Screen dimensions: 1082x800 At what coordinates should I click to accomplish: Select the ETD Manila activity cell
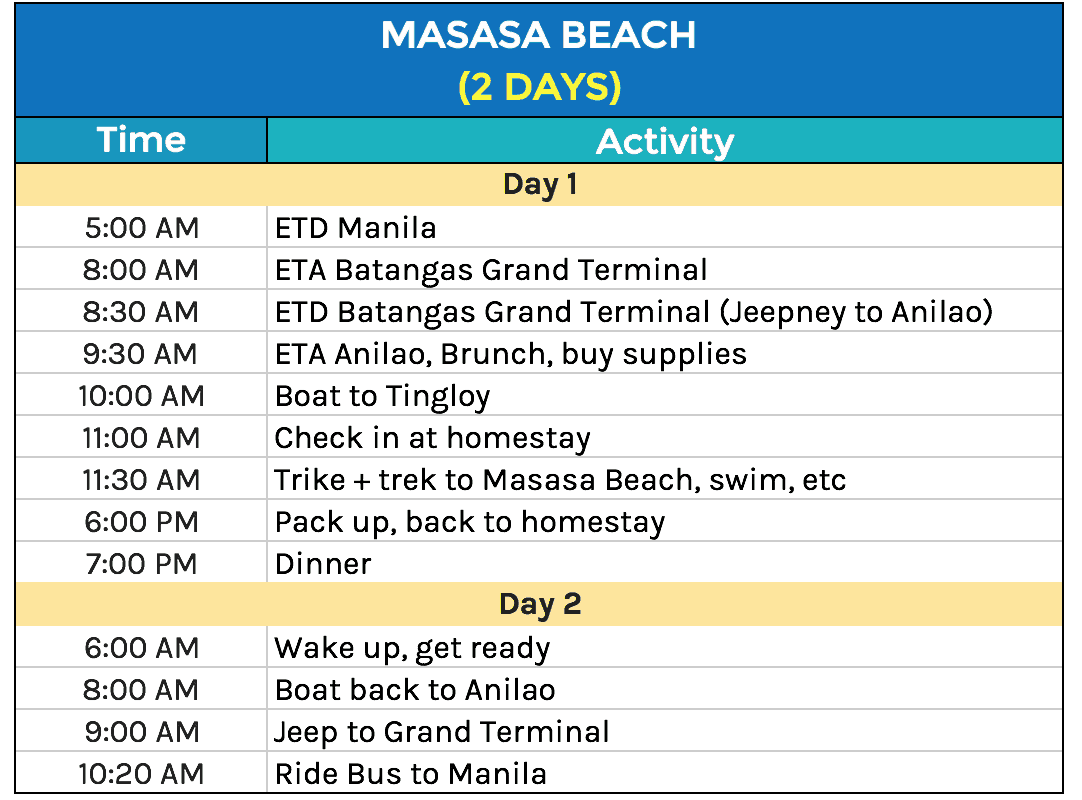[x=356, y=228]
